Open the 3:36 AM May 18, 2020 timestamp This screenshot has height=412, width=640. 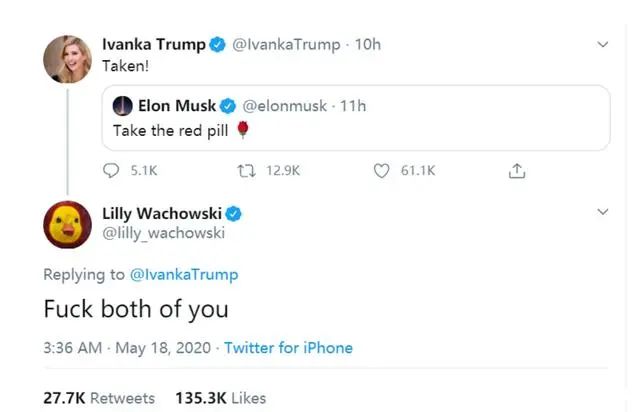pos(127,348)
